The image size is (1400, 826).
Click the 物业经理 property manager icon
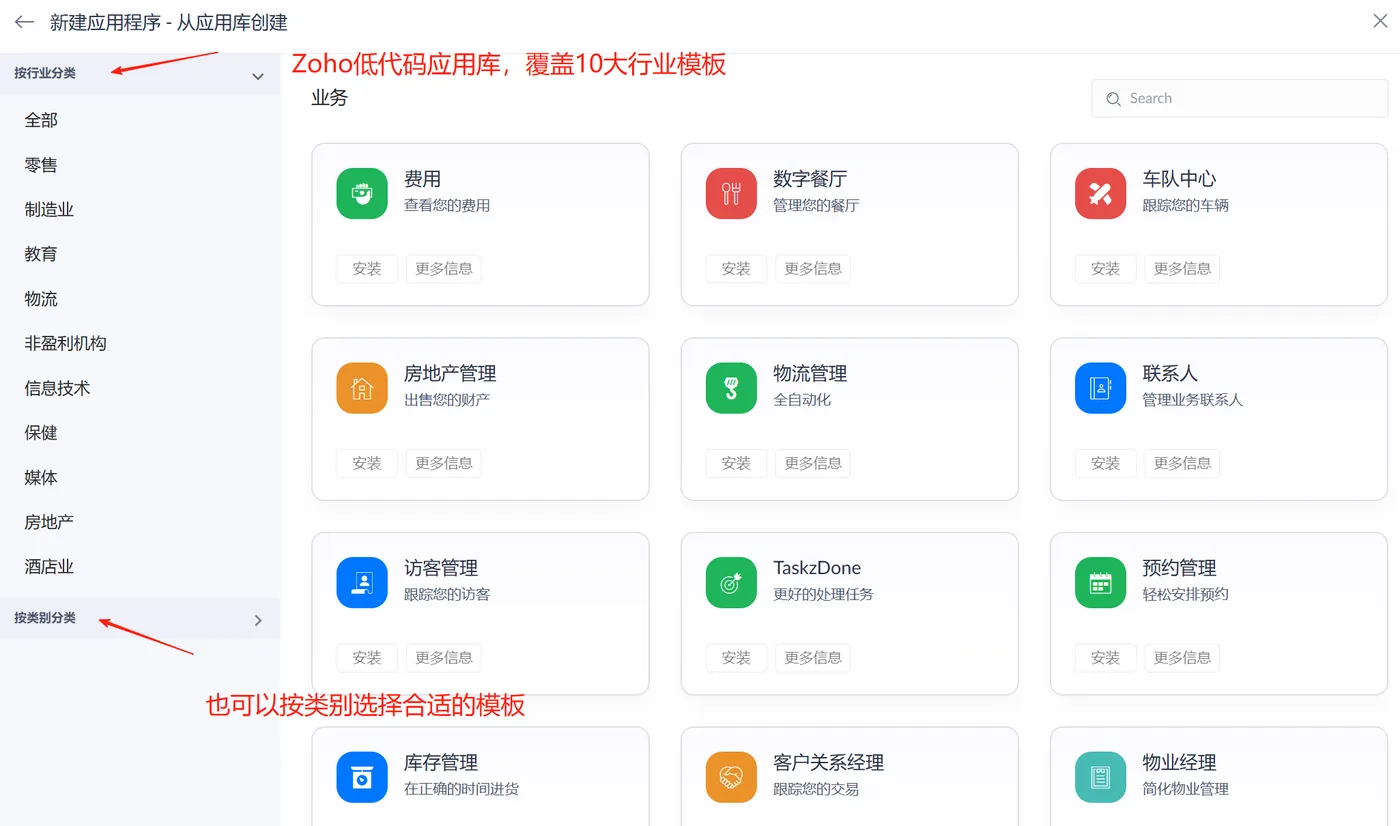click(x=1099, y=777)
